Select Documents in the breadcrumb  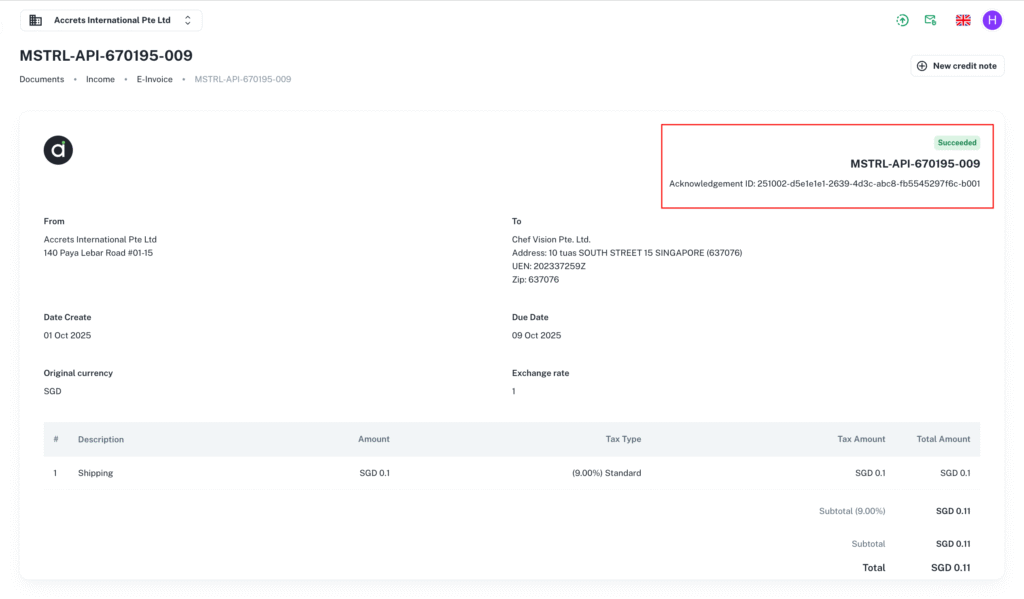coord(41,78)
